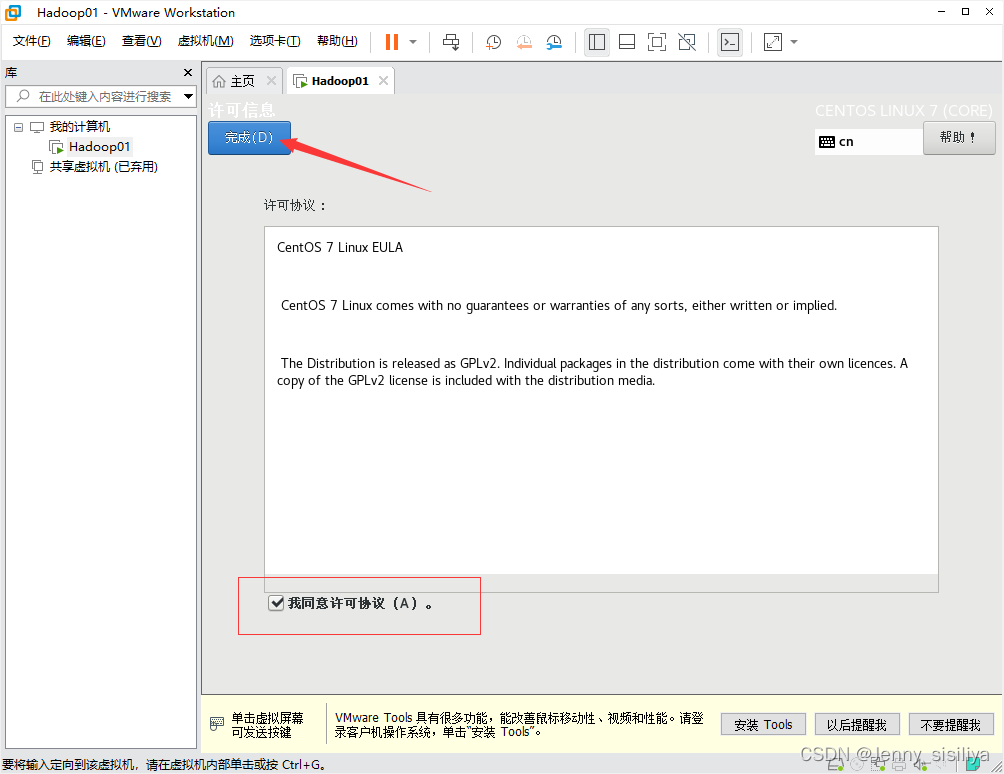Click the CentOS 7 Linux EULA text

click(x=340, y=248)
